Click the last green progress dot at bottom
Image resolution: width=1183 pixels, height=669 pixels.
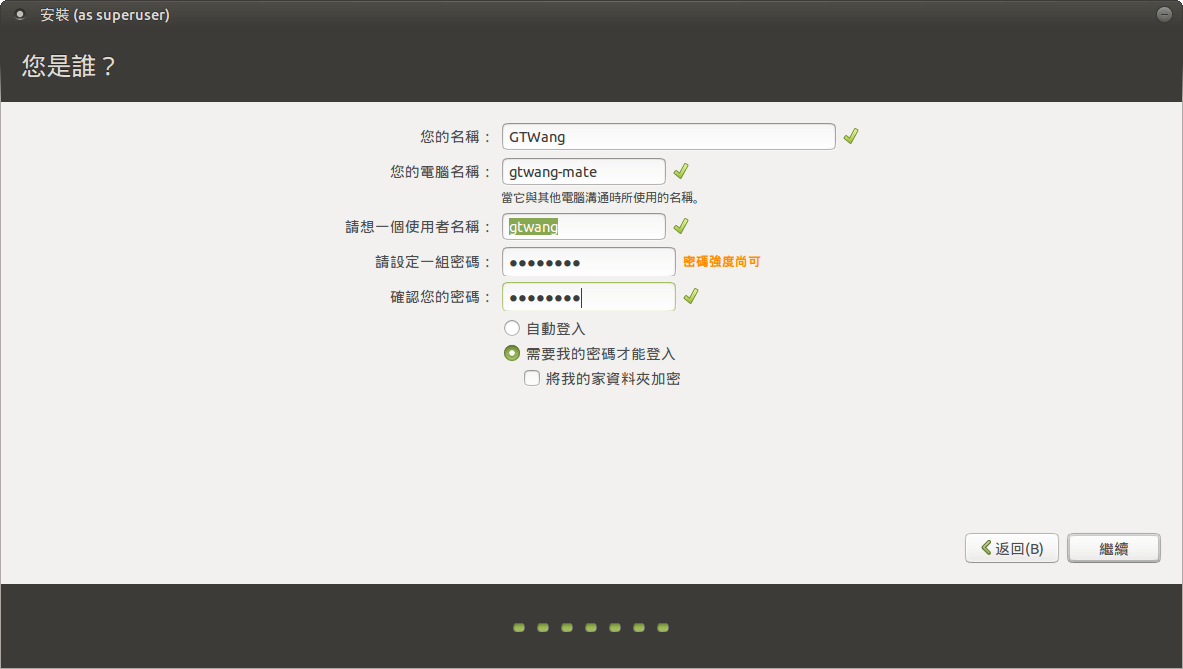663,628
